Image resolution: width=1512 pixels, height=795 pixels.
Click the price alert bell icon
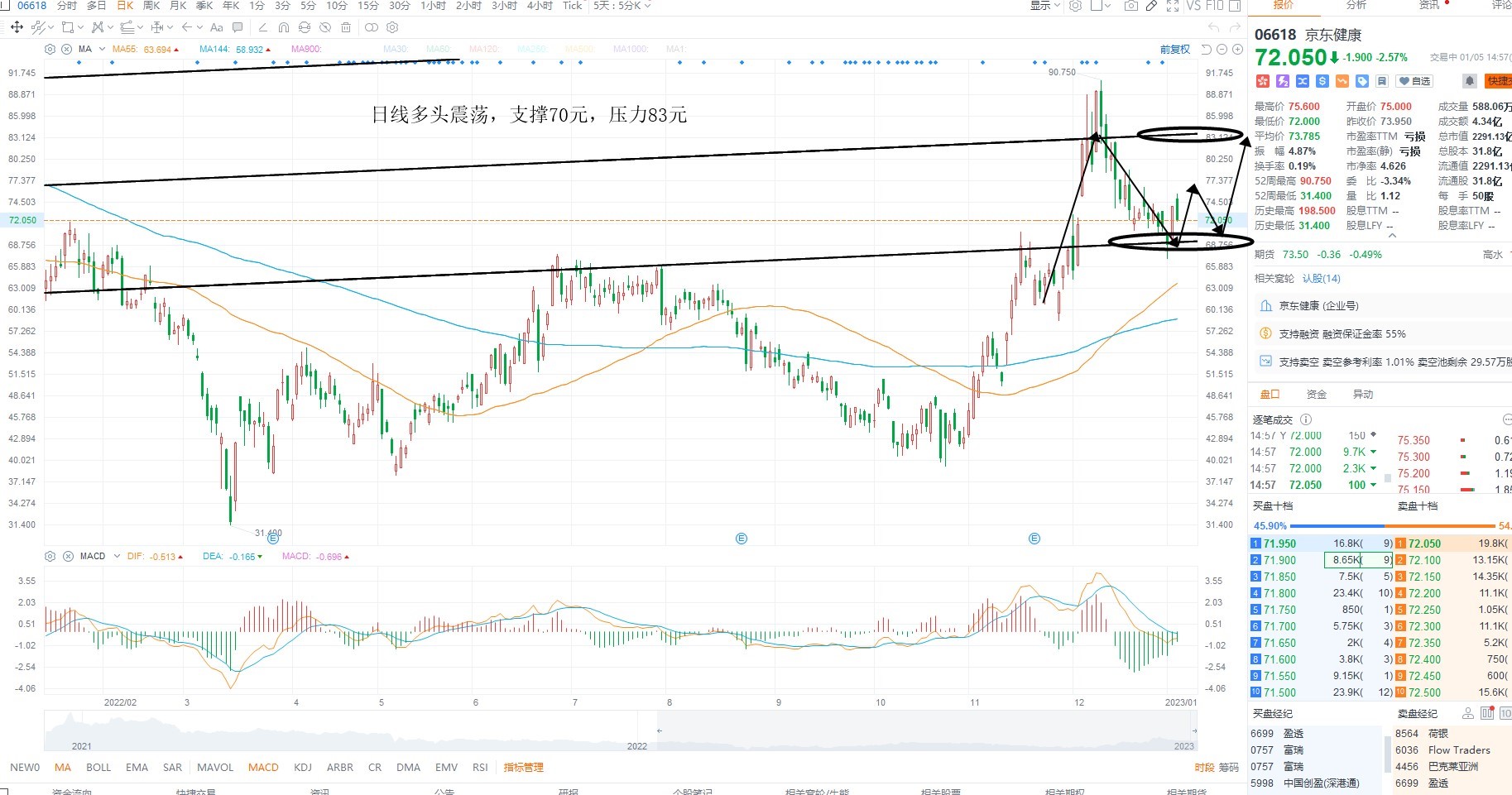coord(1470,80)
